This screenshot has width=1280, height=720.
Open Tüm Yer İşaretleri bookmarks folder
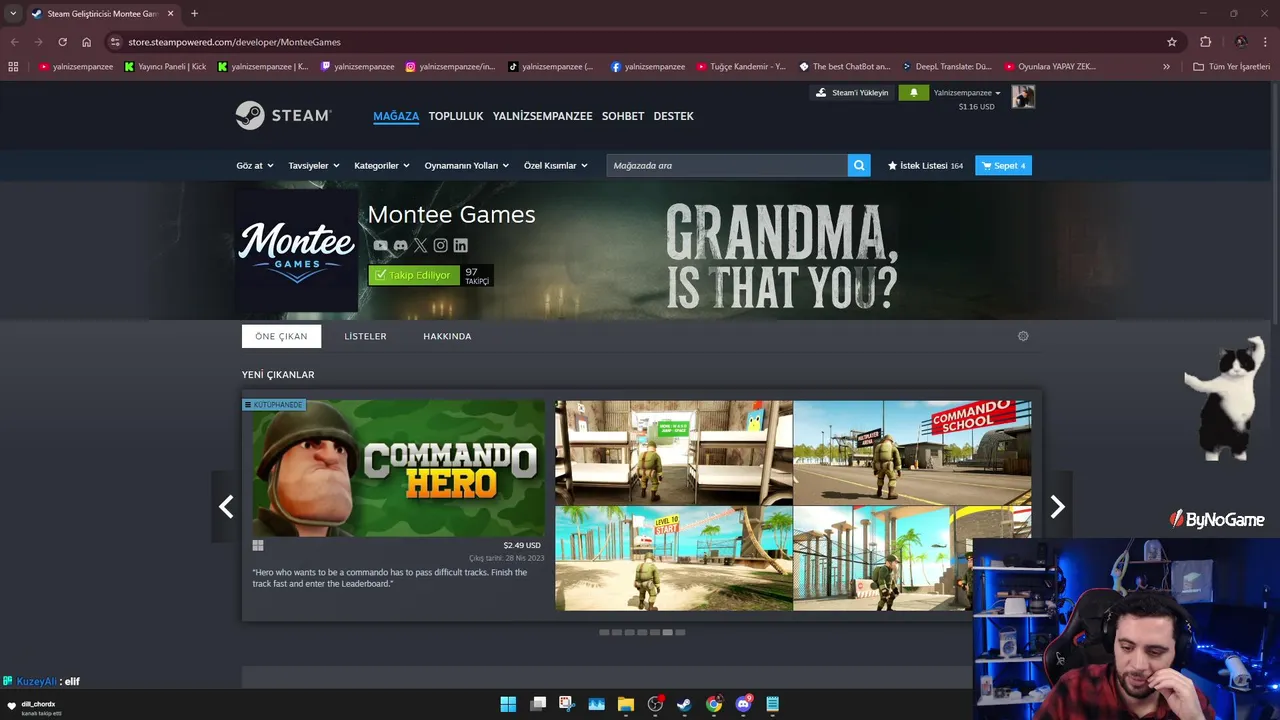pos(1231,67)
